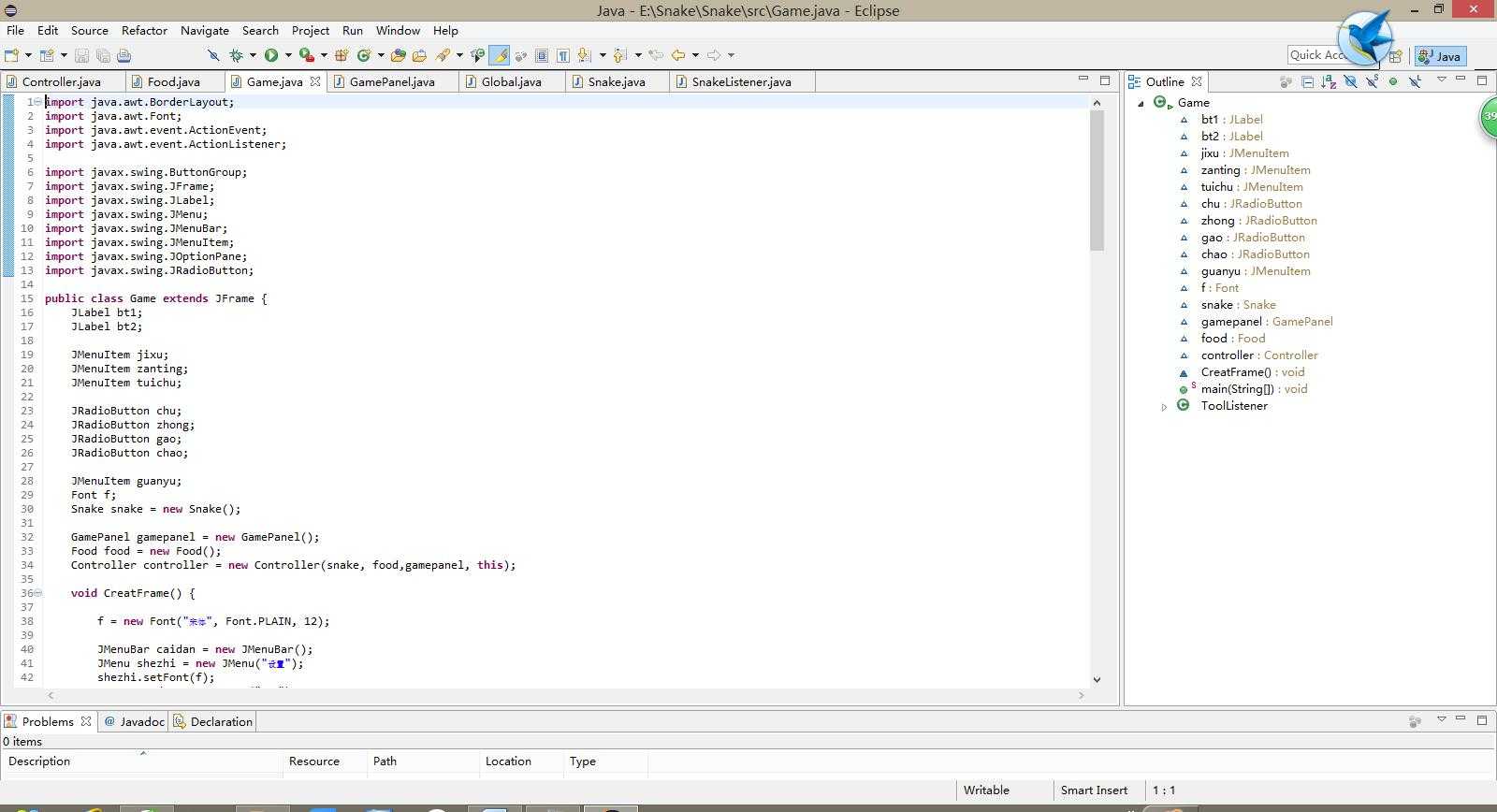Click the Next Annotation icon
1497x812 pixels.
click(584, 55)
